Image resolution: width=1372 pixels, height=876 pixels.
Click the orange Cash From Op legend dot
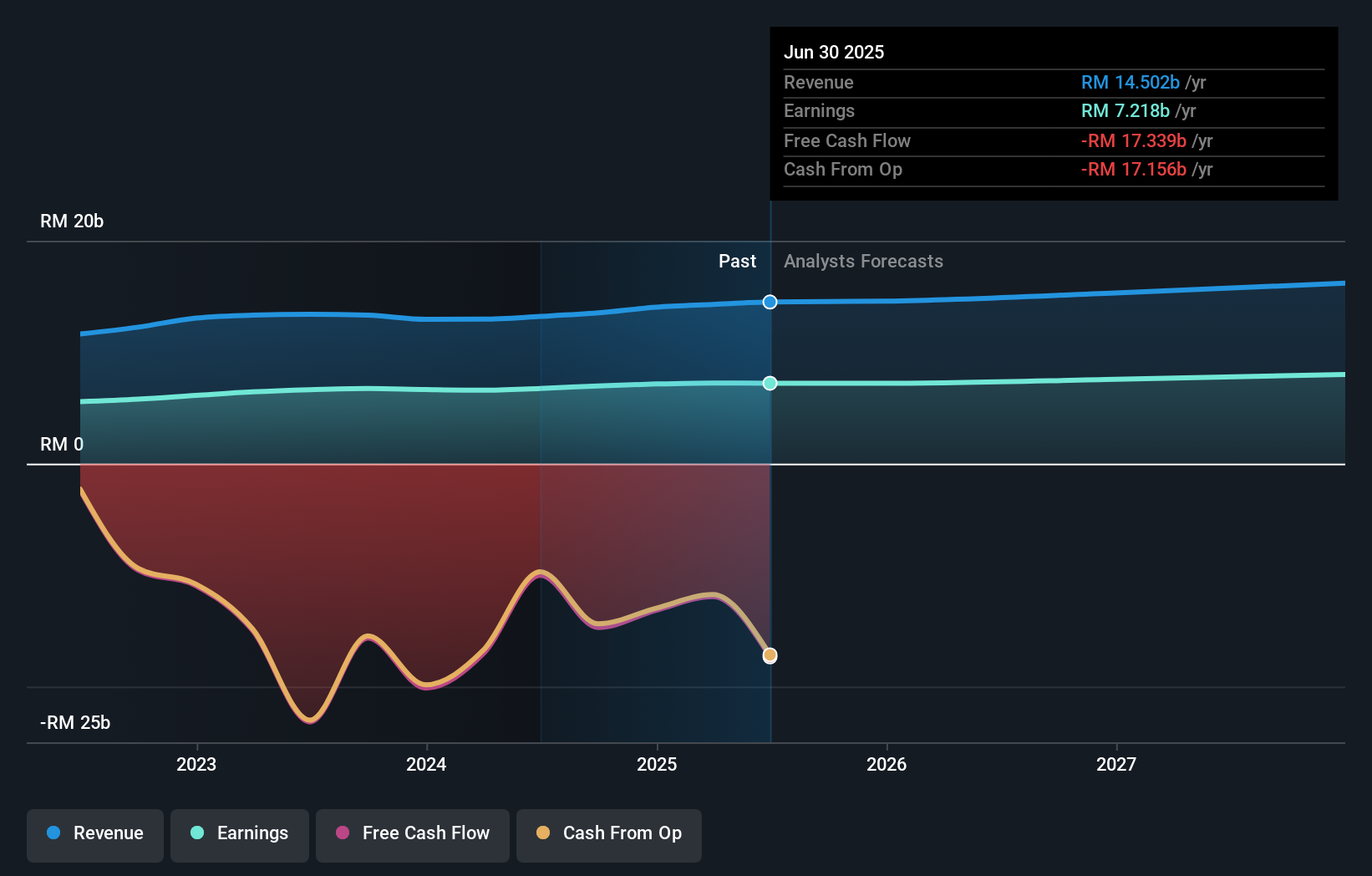click(x=543, y=833)
